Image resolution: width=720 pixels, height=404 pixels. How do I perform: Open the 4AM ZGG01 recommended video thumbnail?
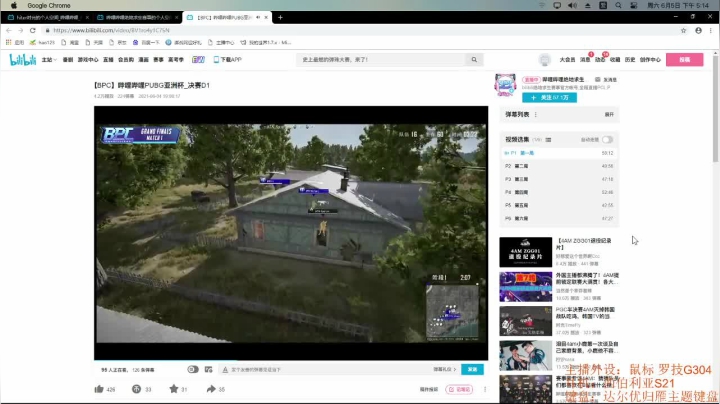[x=526, y=252]
